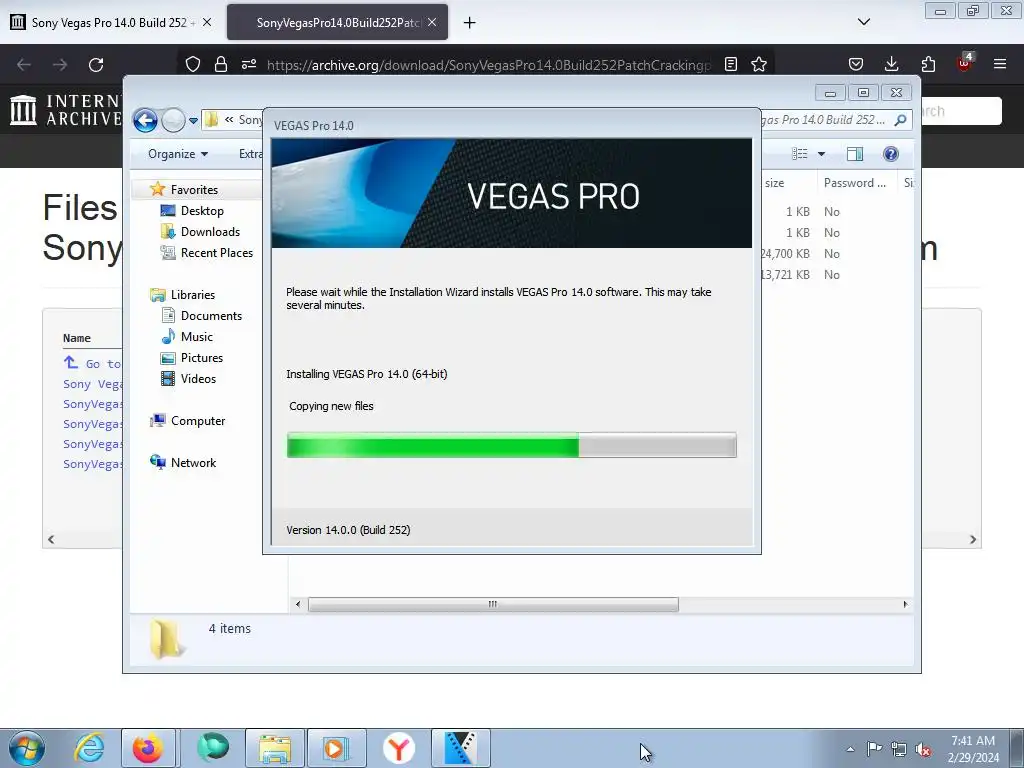
Task: Click the installer progress bar
Action: pyautogui.click(x=511, y=445)
